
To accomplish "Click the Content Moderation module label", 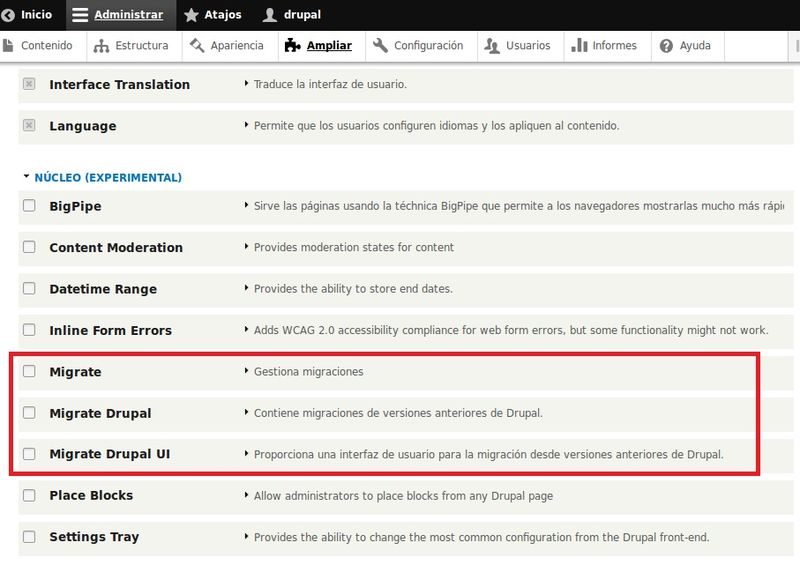I will (x=116, y=248).
